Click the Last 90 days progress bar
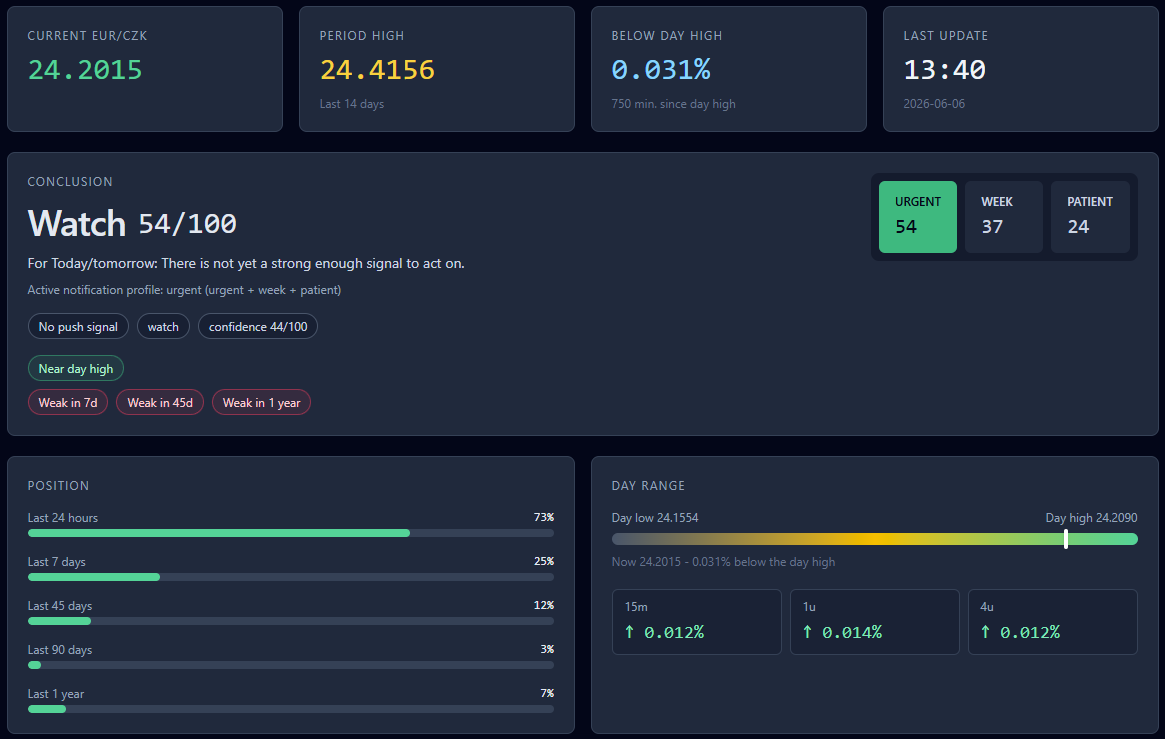The height and width of the screenshot is (739, 1165). (291, 665)
